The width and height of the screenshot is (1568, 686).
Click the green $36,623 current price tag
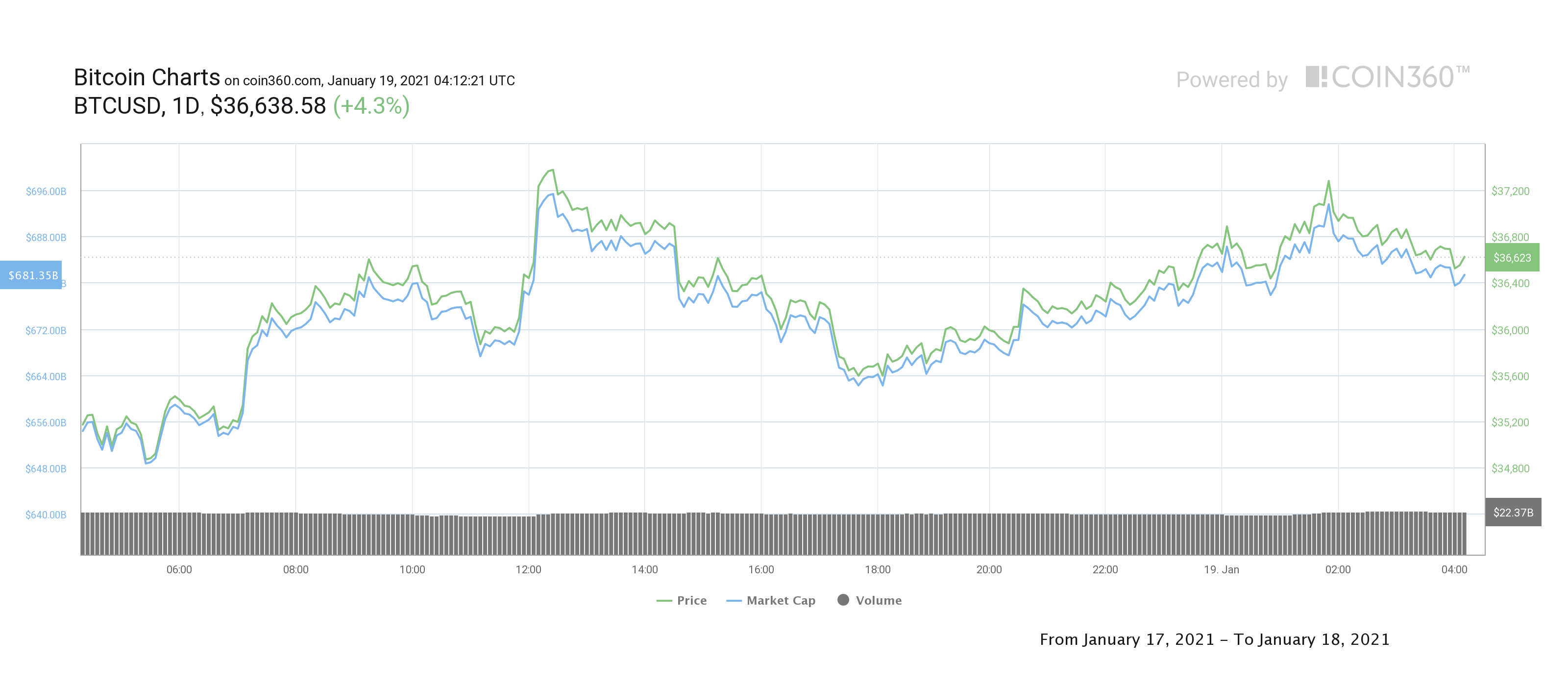[1512, 257]
